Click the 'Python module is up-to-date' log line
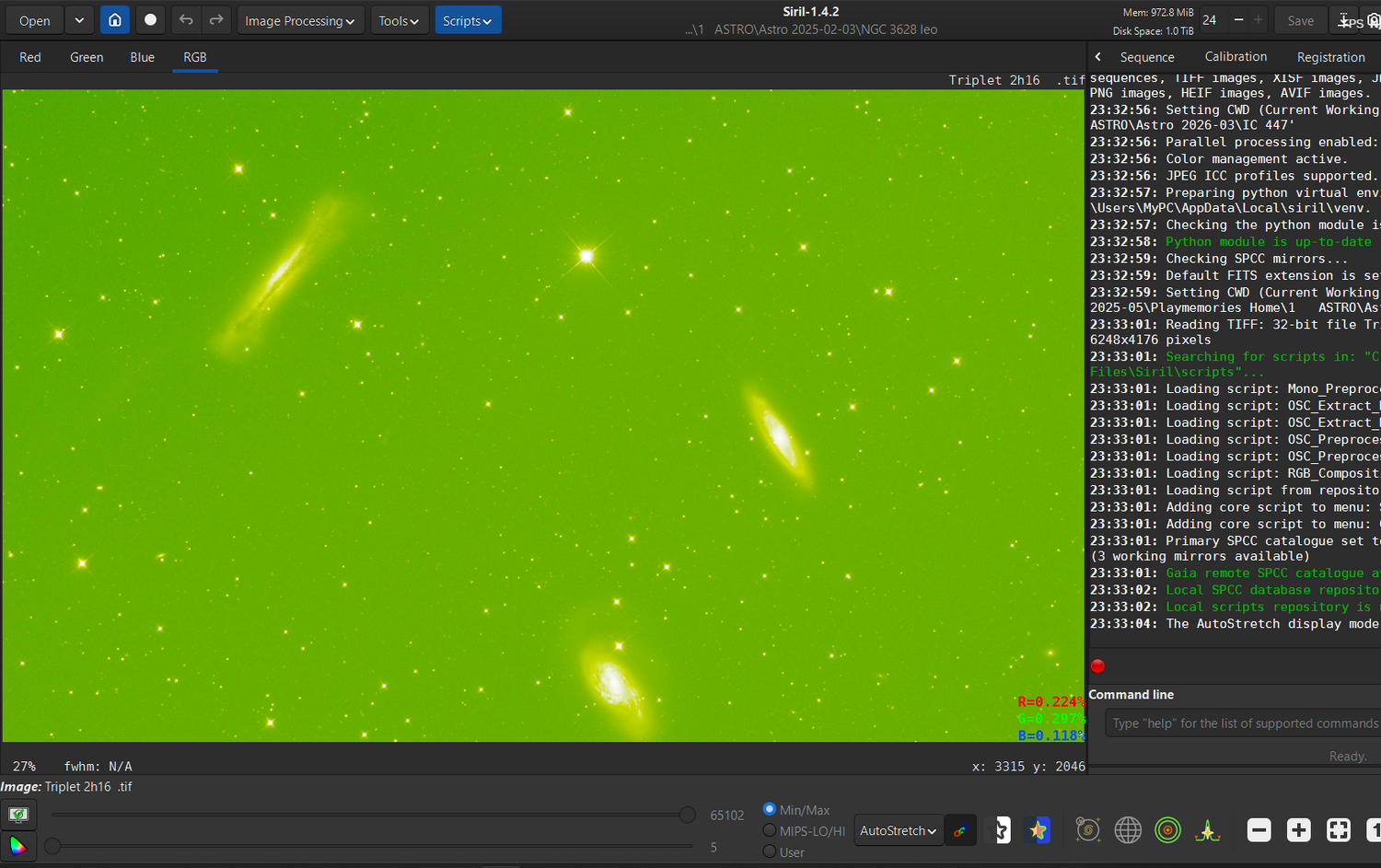 [x=1269, y=242]
